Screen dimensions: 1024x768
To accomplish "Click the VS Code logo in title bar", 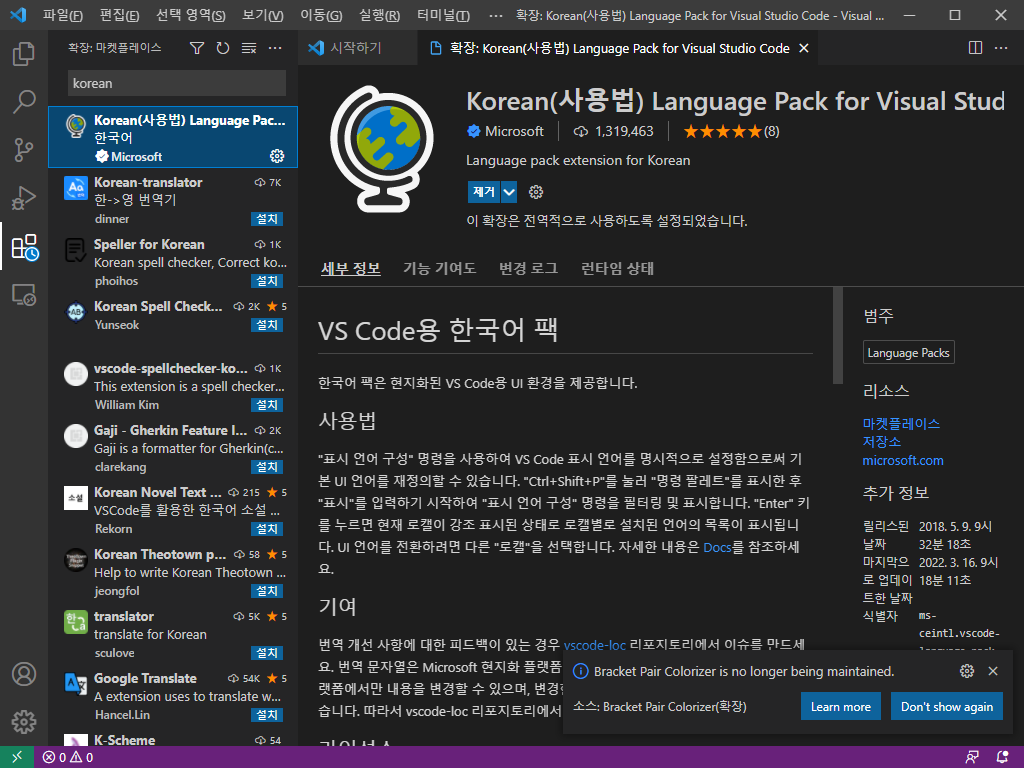I will coord(18,14).
